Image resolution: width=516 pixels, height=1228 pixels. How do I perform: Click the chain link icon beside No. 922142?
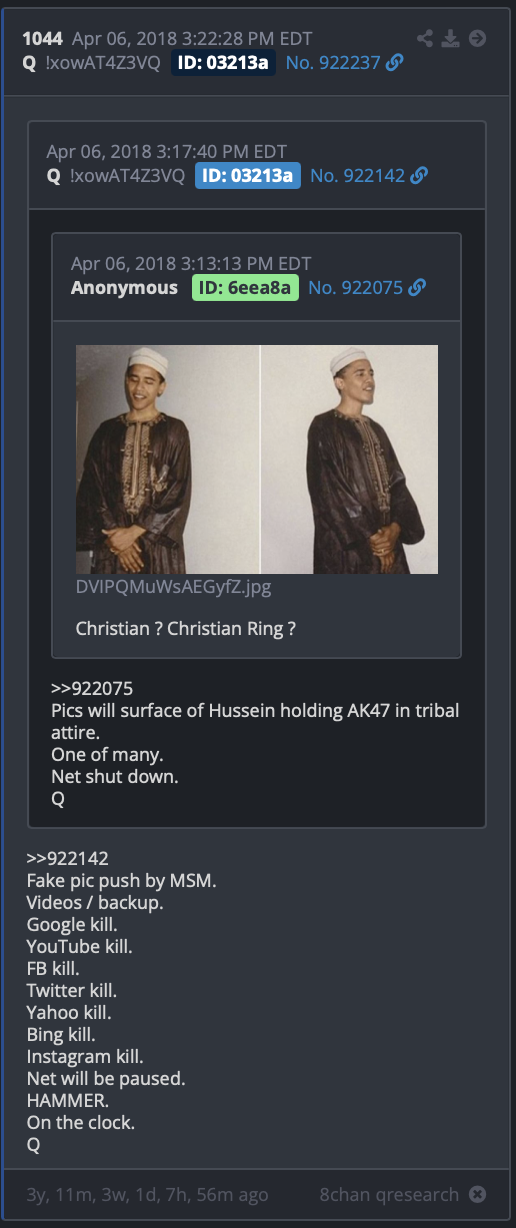tap(419, 175)
